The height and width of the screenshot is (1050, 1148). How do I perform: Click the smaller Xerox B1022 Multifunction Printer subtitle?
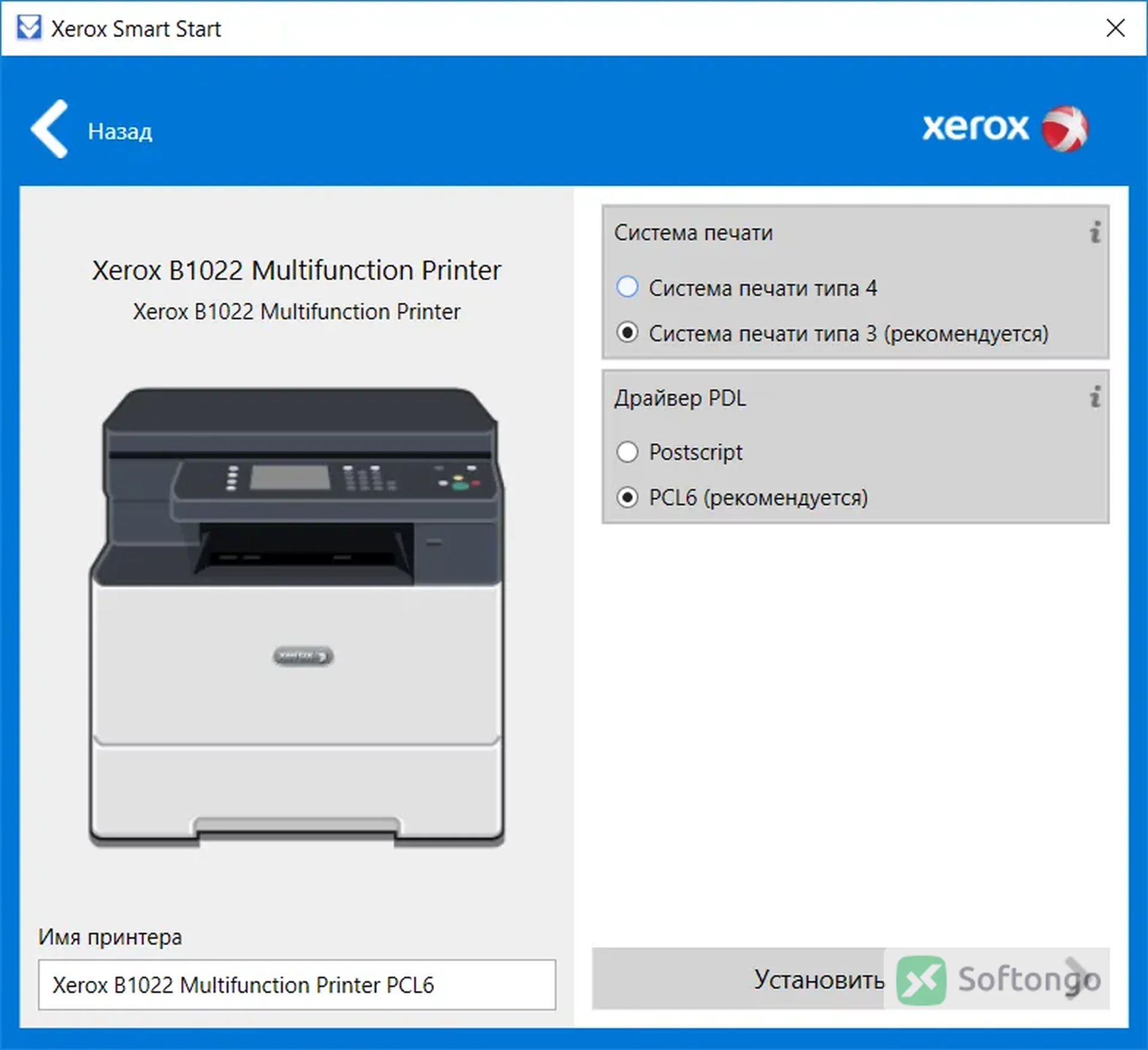[x=297, y=312]
